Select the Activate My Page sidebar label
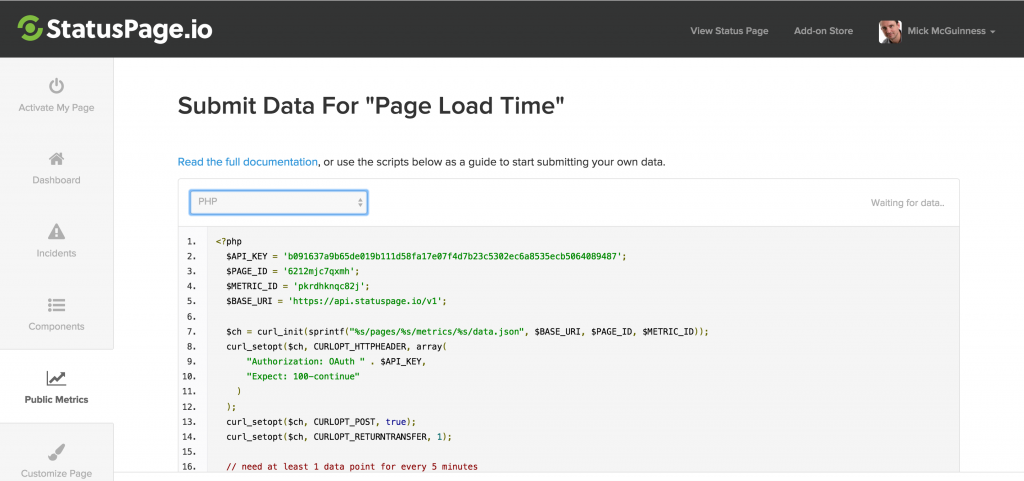 tap(56, 108)
